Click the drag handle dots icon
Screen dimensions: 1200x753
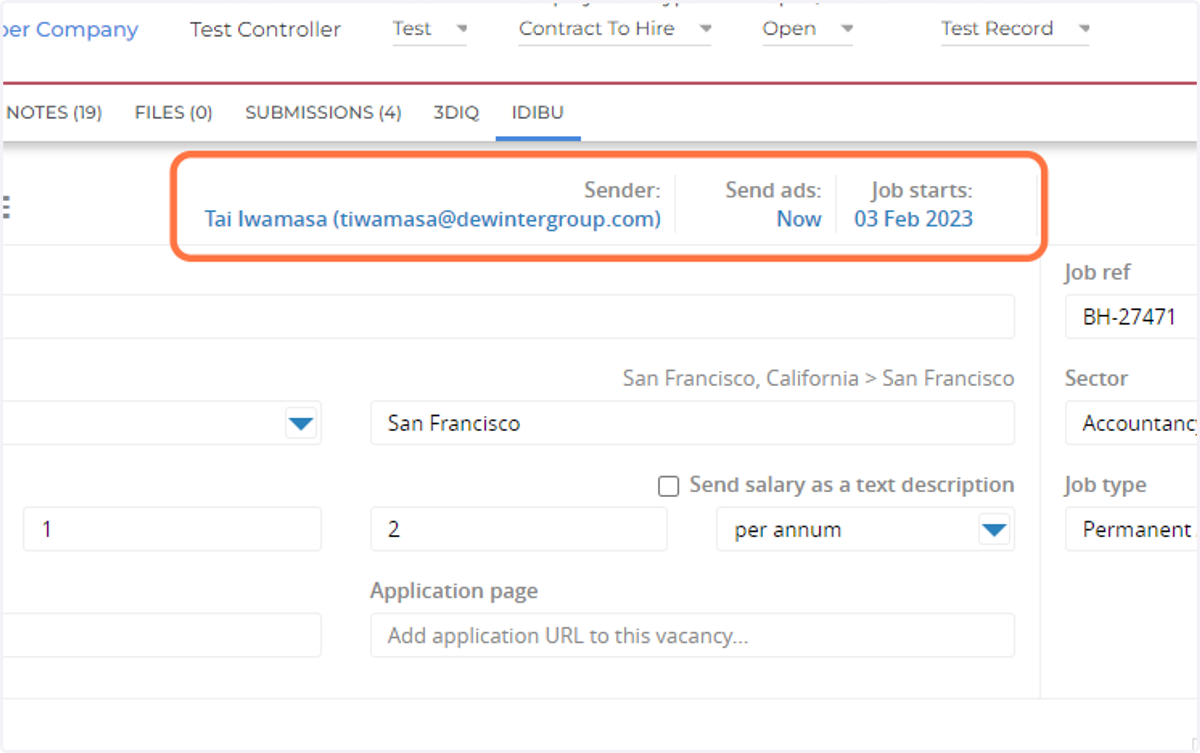tap(6, 208)
